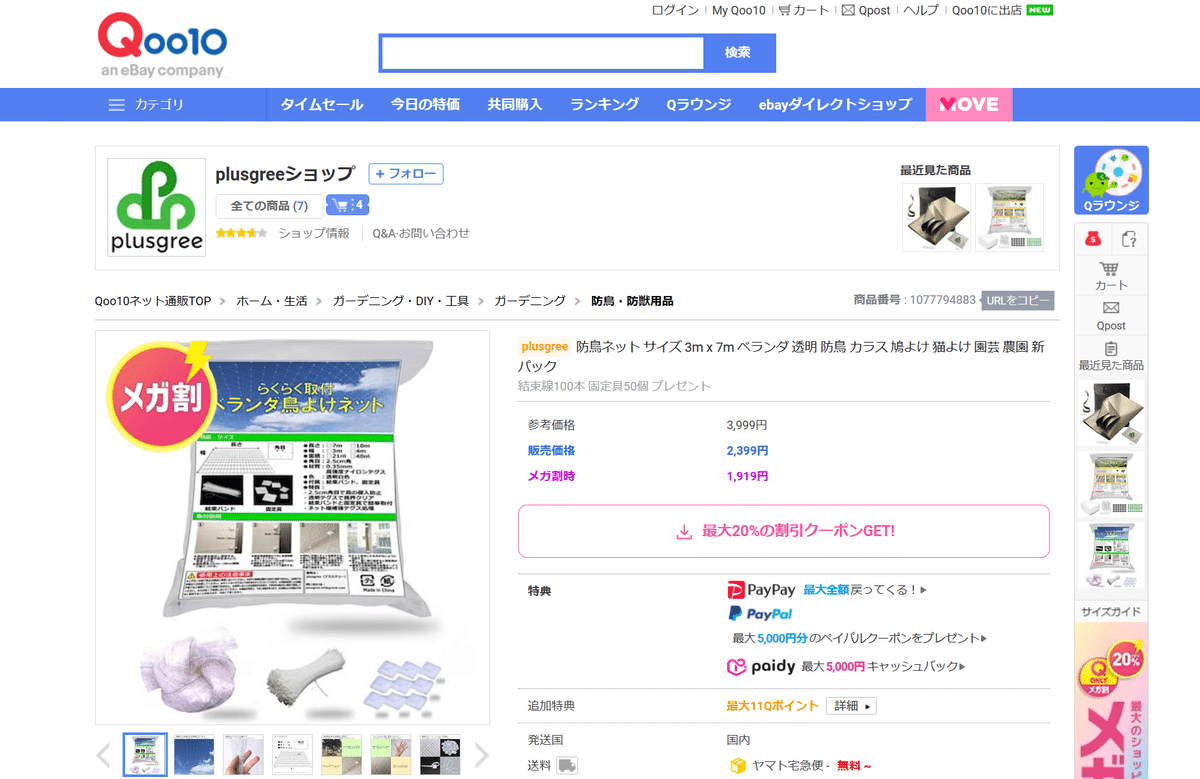The image size is (1200, 779).
Task: Go to Qoo10ネット通販TOP breadcrumb
Action: point(153,301)
